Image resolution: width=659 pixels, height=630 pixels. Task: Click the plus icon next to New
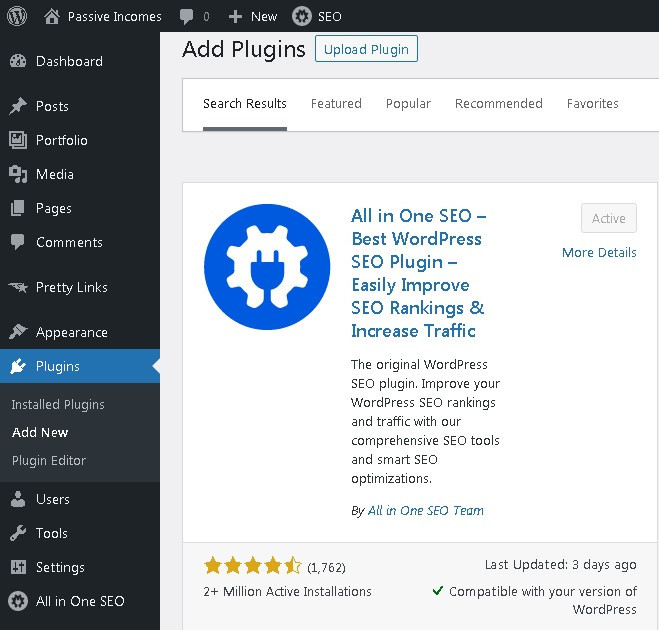tap(235, 17)
